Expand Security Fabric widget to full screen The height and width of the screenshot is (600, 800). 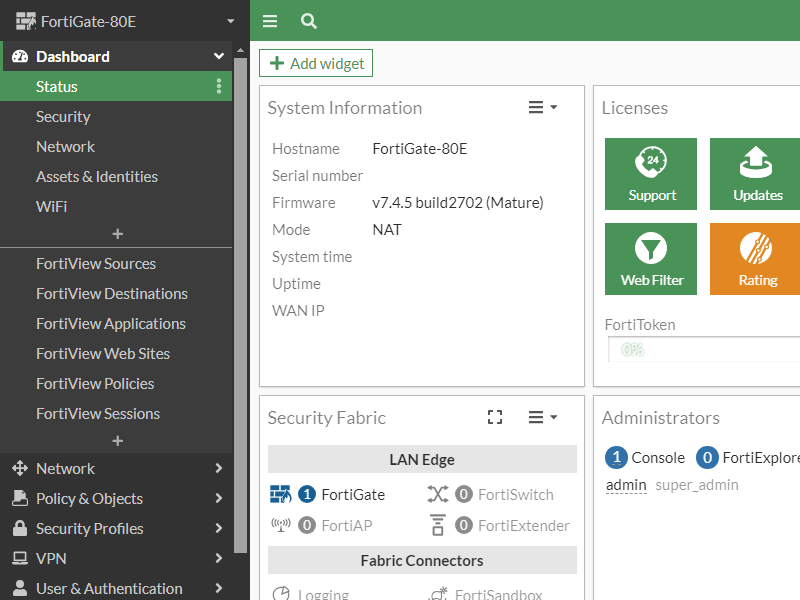pyautogui.click(x=495, y=417)
